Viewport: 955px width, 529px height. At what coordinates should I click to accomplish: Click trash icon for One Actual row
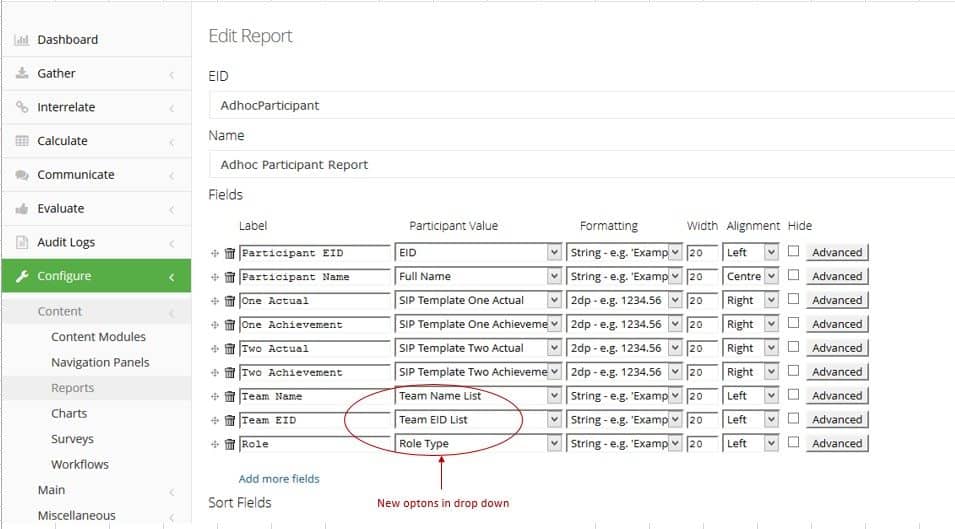pos(230,301)
